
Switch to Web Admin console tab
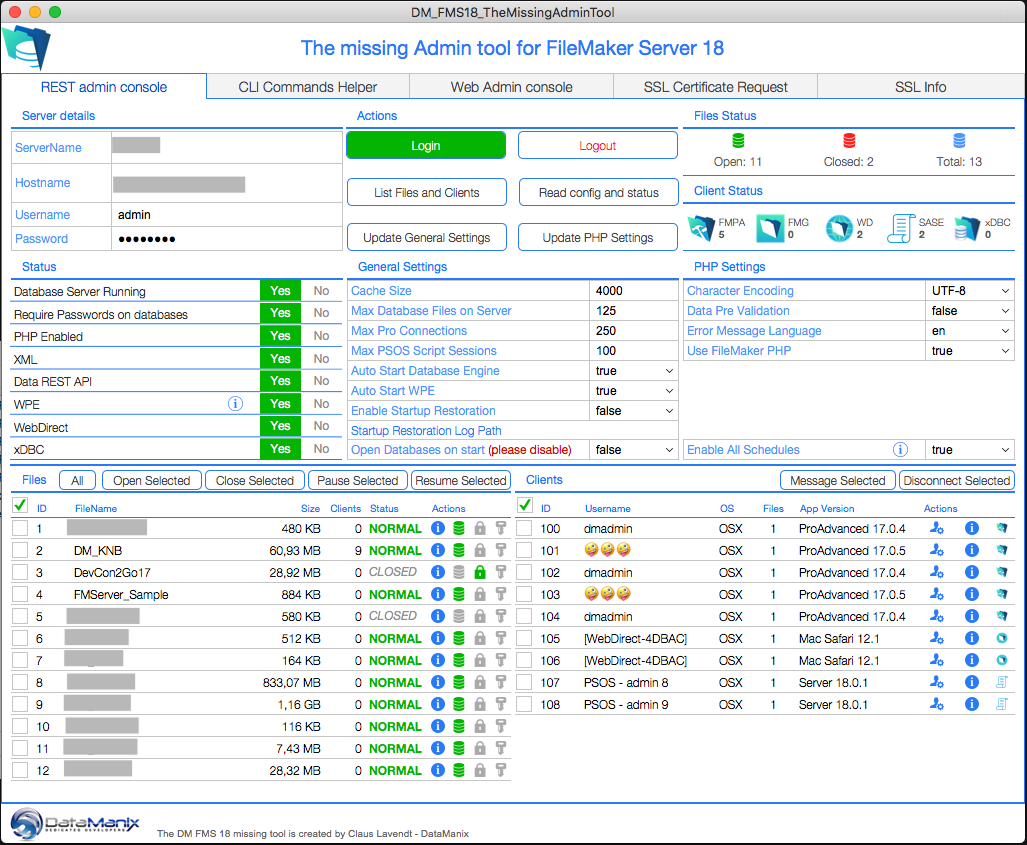pyautogui.click(x=512, y=86)
